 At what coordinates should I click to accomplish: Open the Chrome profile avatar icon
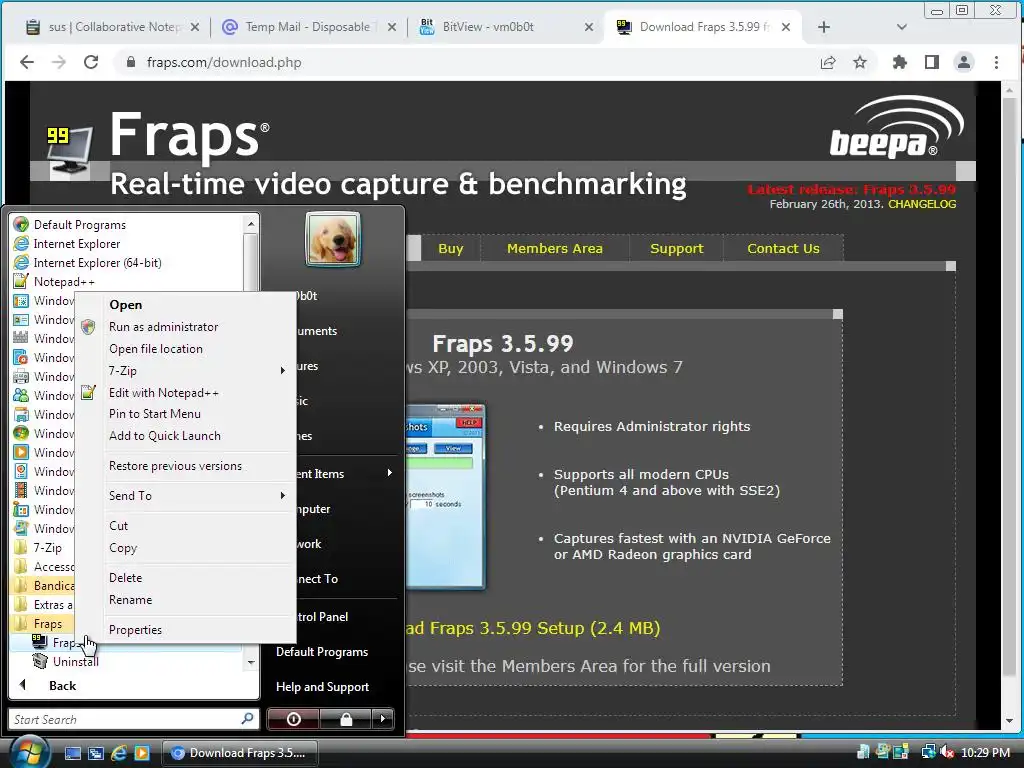pos(964,62)
